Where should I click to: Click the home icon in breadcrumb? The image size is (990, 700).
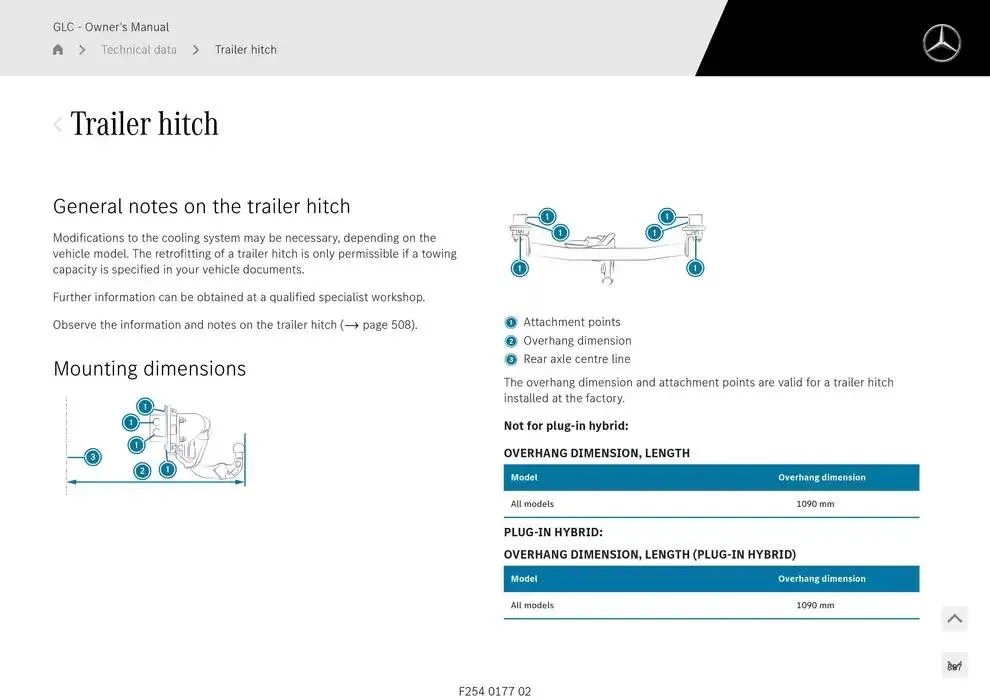click(x=58, y=50)
